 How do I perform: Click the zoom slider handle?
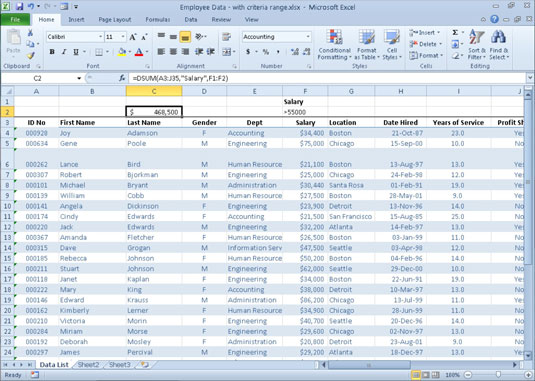[498, 375]
